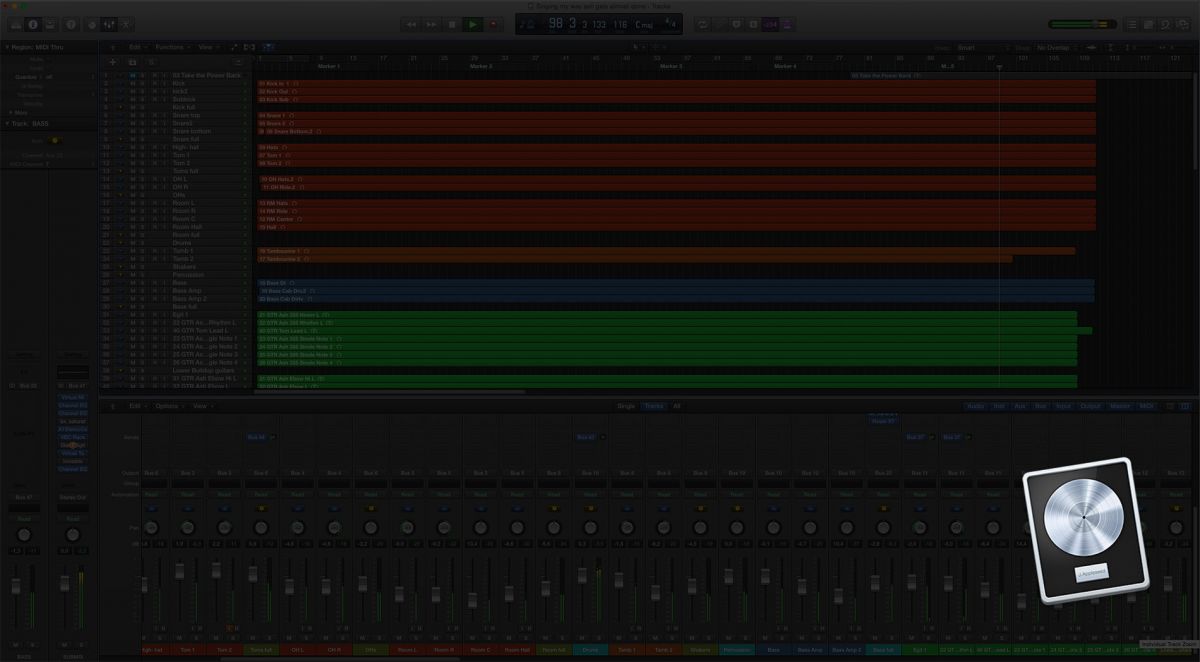Click the Quick Help question mark icon
The image size is (1200, 662).
(68, 25)
